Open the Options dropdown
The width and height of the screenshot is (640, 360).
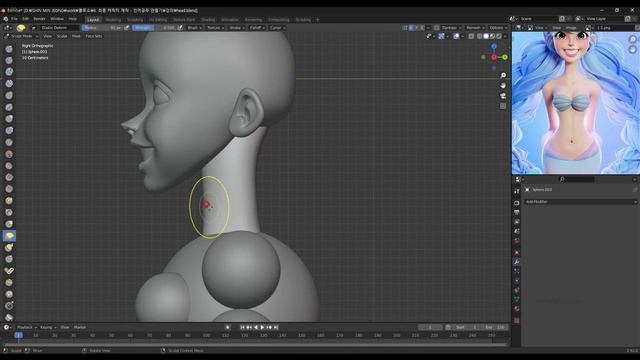[x=498, y=28]
